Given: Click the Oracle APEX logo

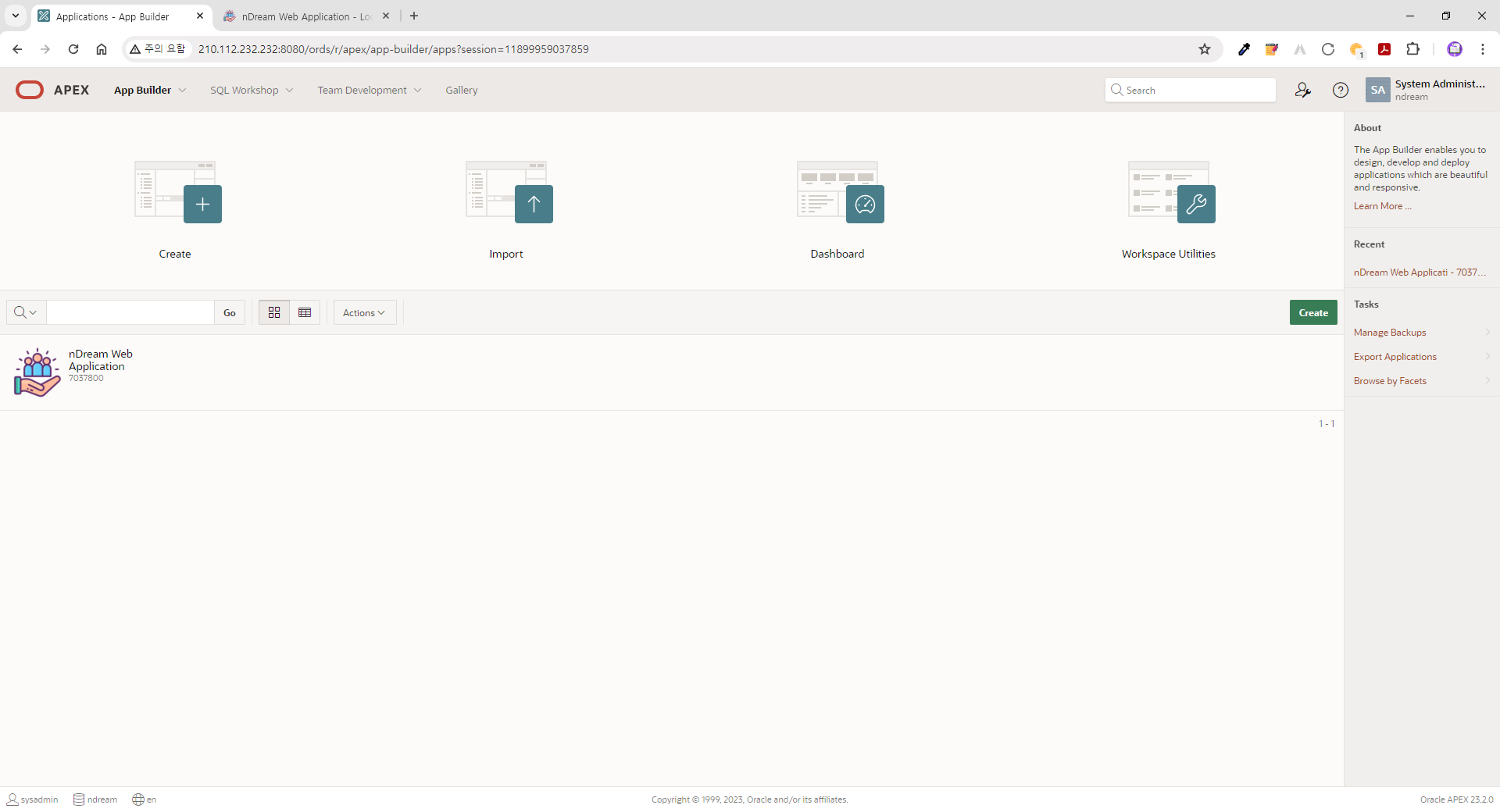Looking at the screenshot, I should tap(52, 90).
